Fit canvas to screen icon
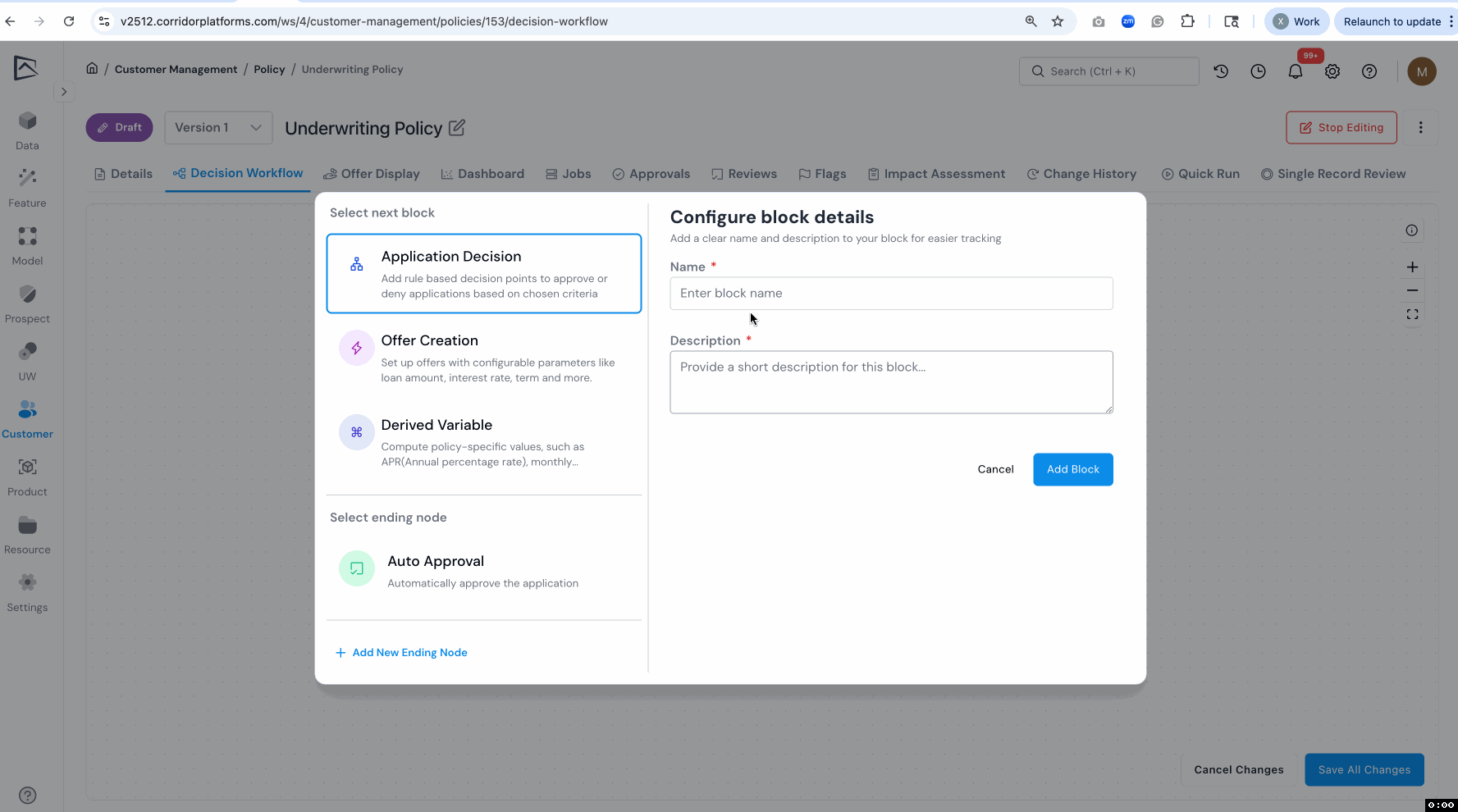This screenshot has width=1458, height=812. click(x=1411, y=314)
